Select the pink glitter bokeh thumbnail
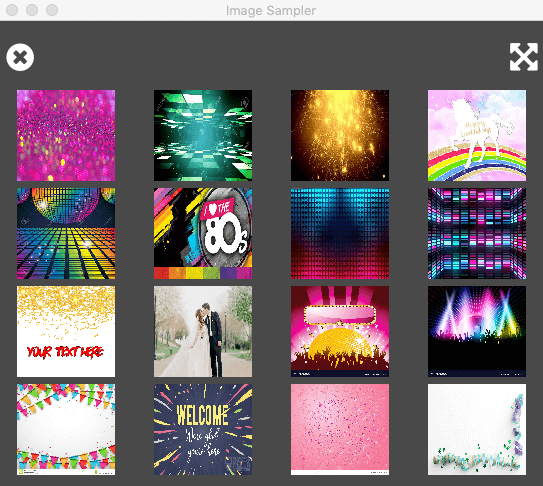Viewport: 543px width, 486px height. (x=66, y=135)
